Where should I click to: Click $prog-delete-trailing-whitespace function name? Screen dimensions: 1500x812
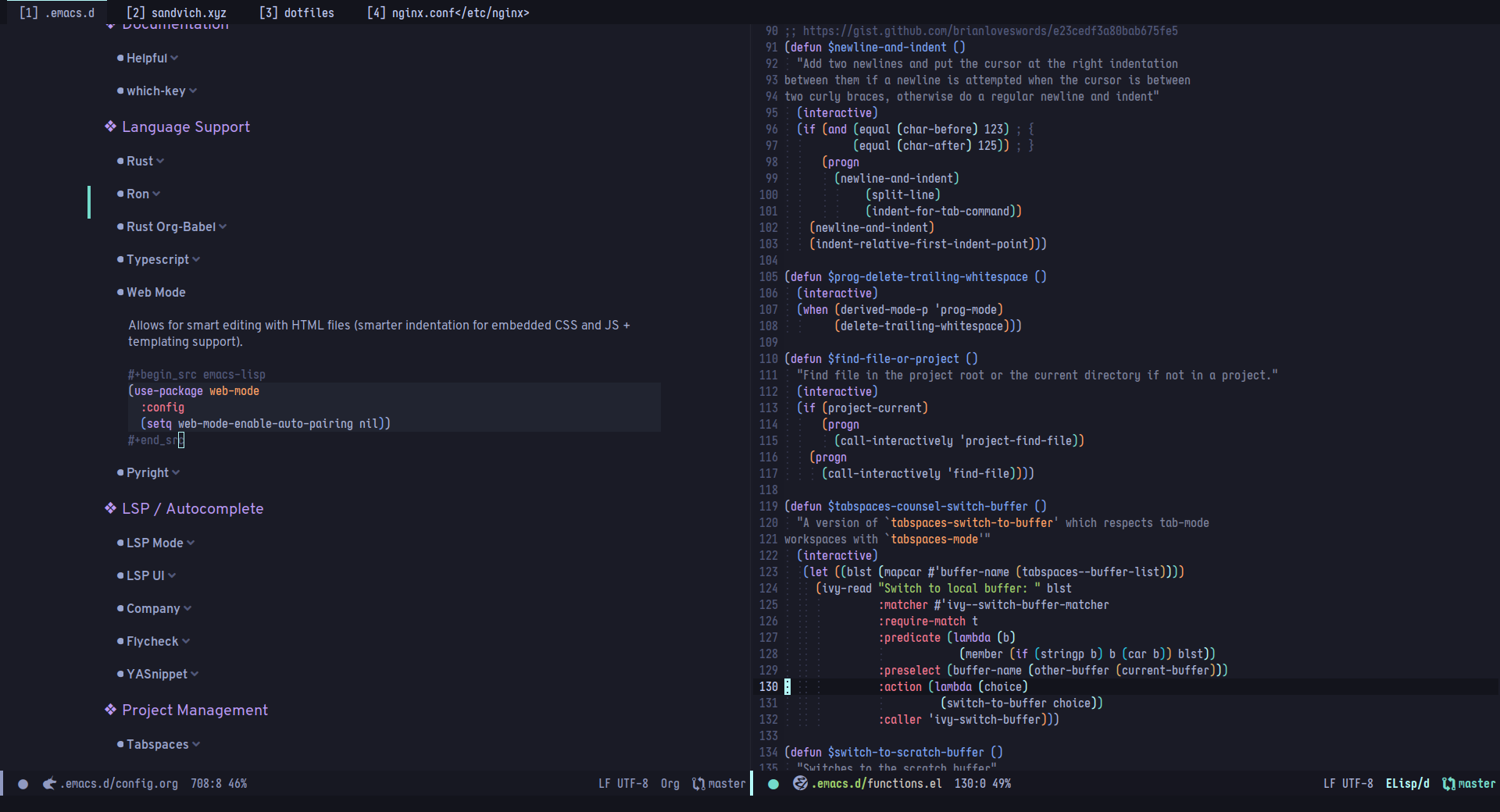click(928, 277)
